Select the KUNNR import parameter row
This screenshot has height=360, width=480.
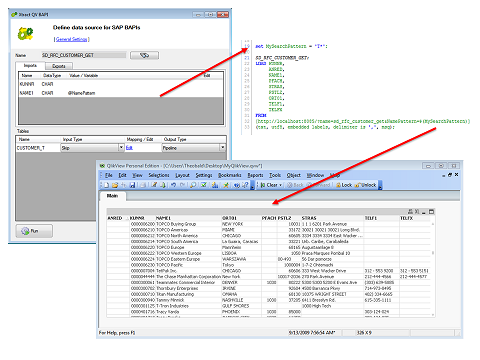point(121,84)
